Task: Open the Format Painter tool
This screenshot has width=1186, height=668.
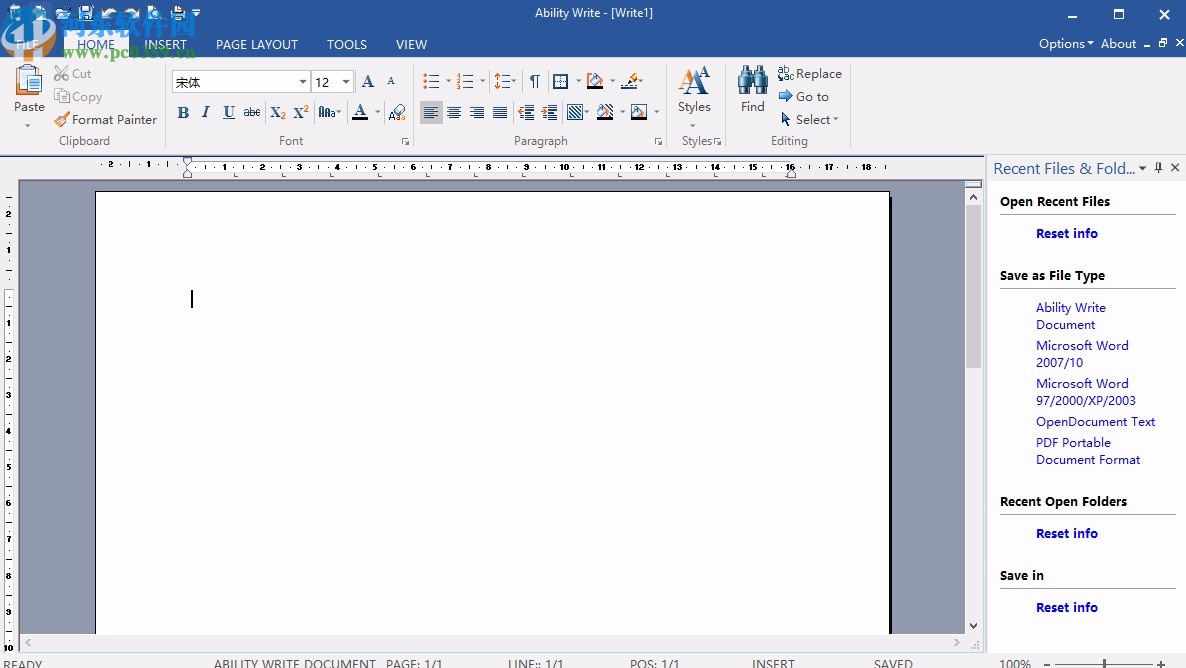Action: (105, 119)
